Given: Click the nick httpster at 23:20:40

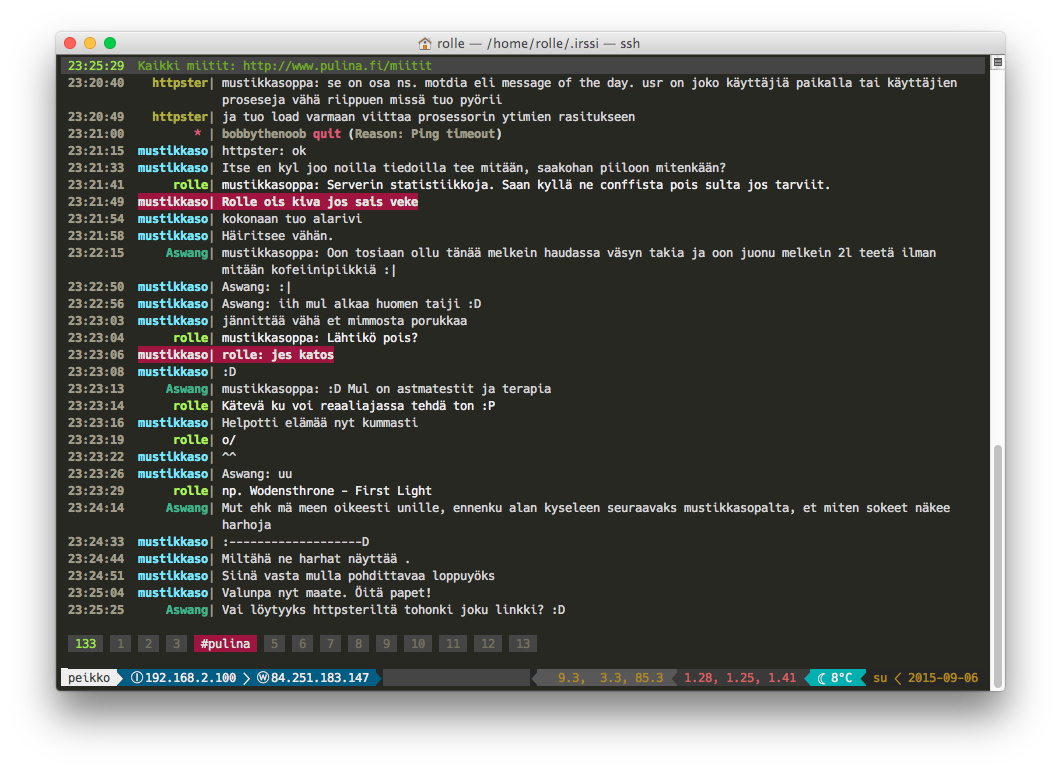Looking at the screenshot, I should click(x=180, y=83).
